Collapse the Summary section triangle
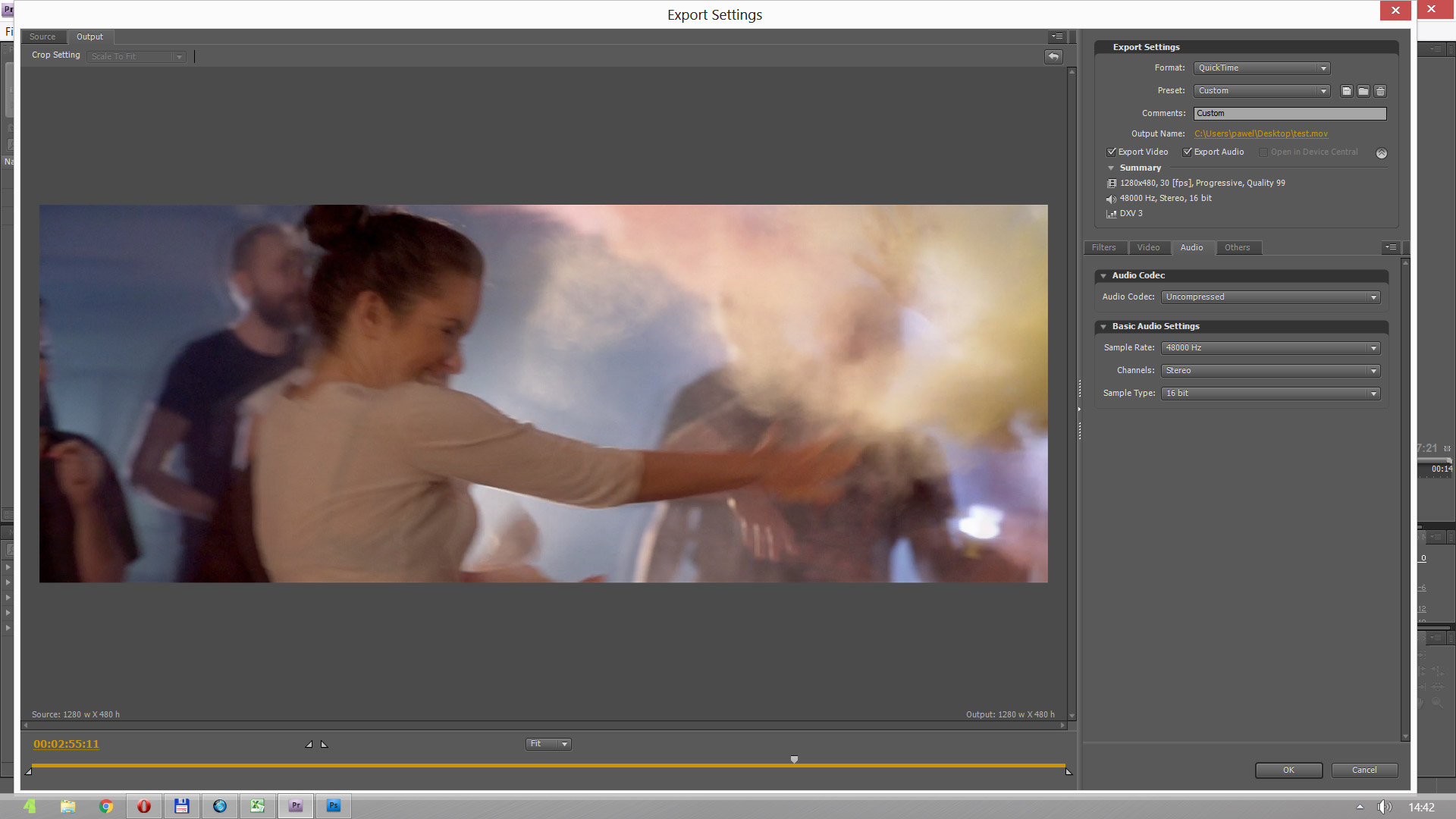The height and width of the screenshot is (819, 1456). pos(1111,168)
